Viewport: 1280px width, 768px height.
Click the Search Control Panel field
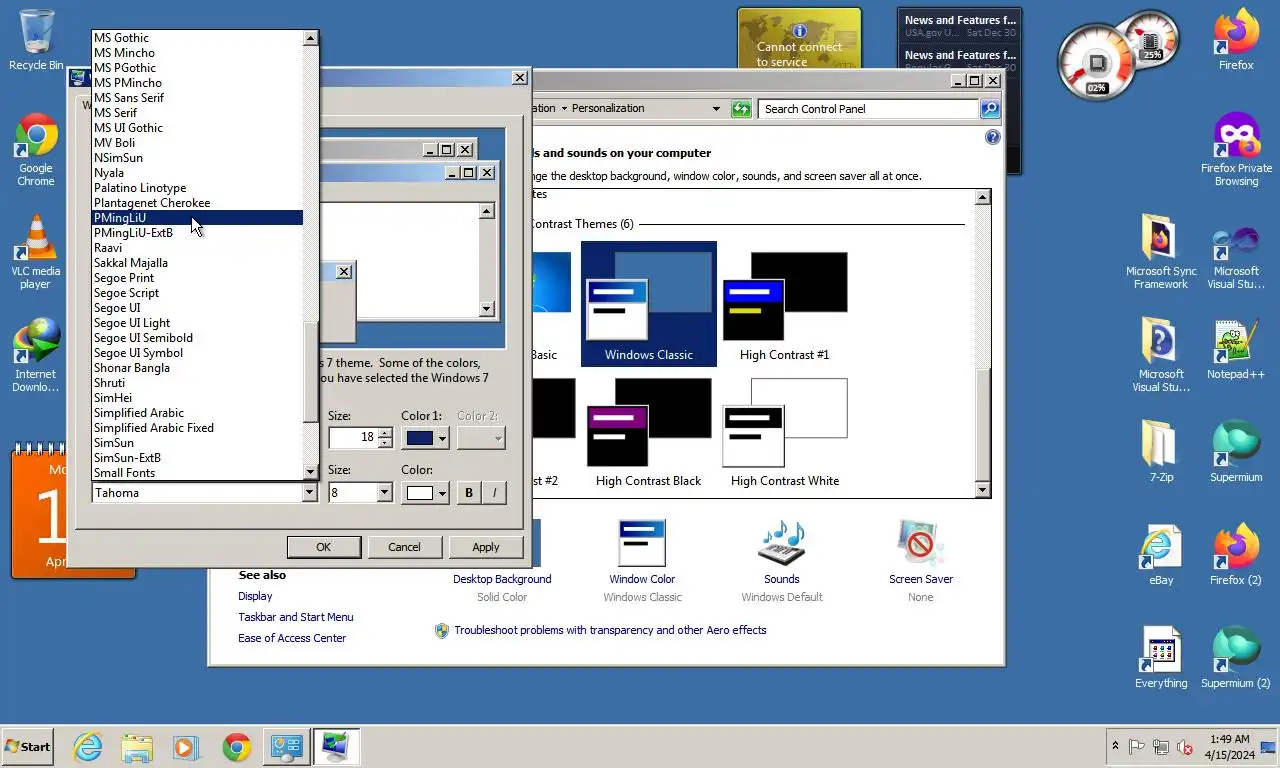tap(869, 109)
